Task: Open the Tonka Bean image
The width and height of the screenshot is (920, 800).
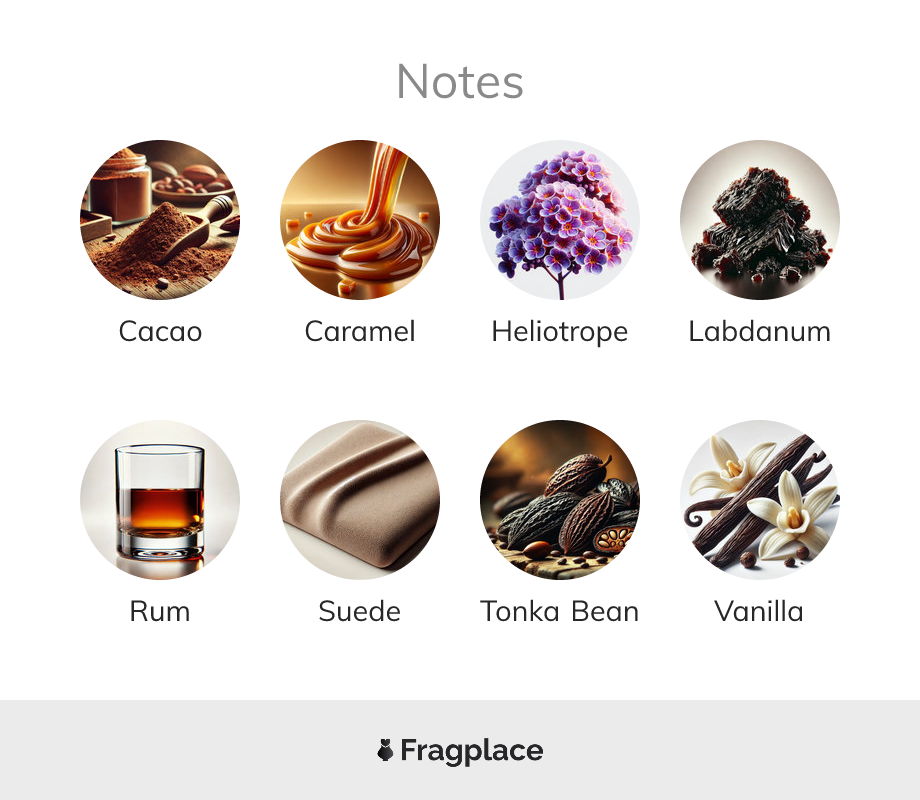Action: pos(560,499)
